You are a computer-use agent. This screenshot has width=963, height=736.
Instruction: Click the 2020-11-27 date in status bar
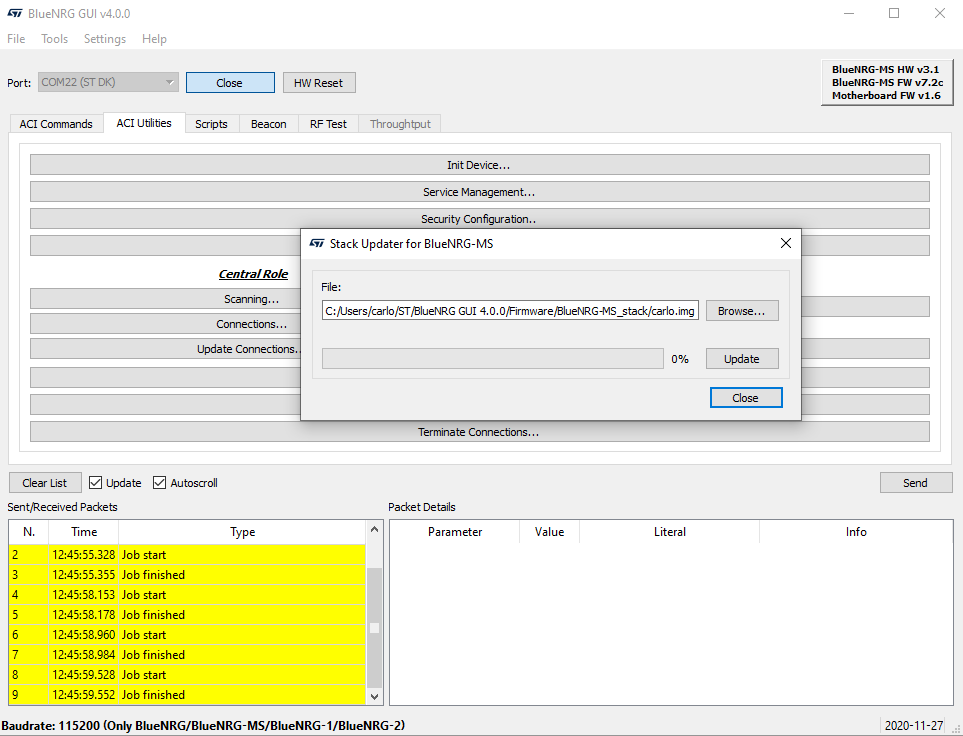(913, 726)
